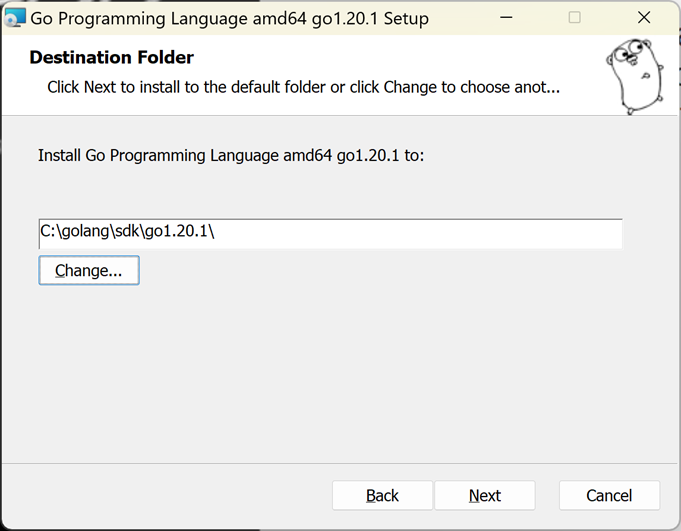Return with the Back button
Image resolution: width=681 pixels, height=531 pixels.
(x=382, y=495)
